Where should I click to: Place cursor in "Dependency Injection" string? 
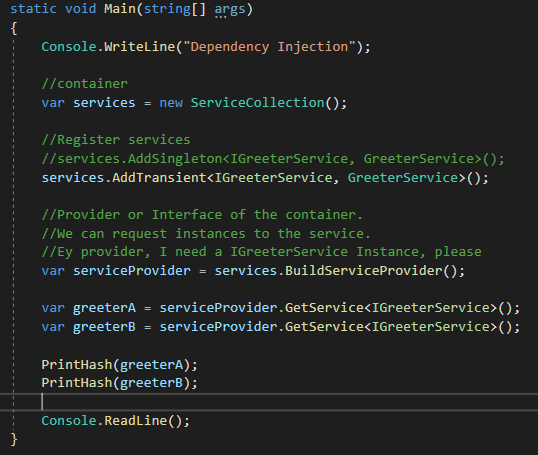[x=269, y=47]
